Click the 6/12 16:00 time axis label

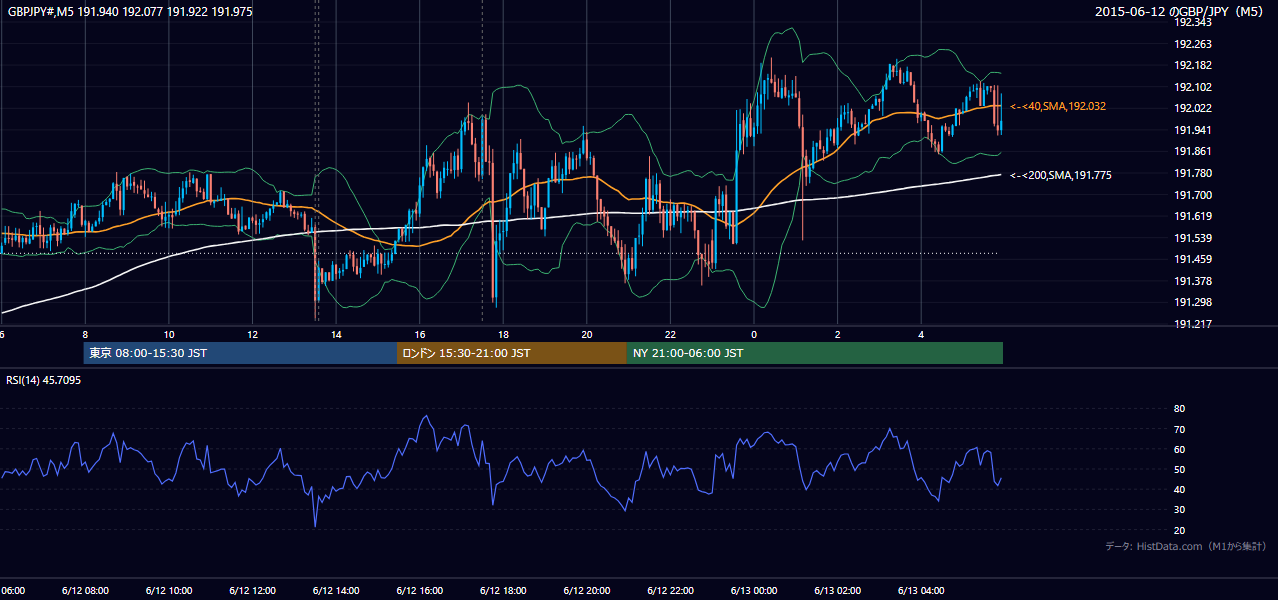click(420, 590)
